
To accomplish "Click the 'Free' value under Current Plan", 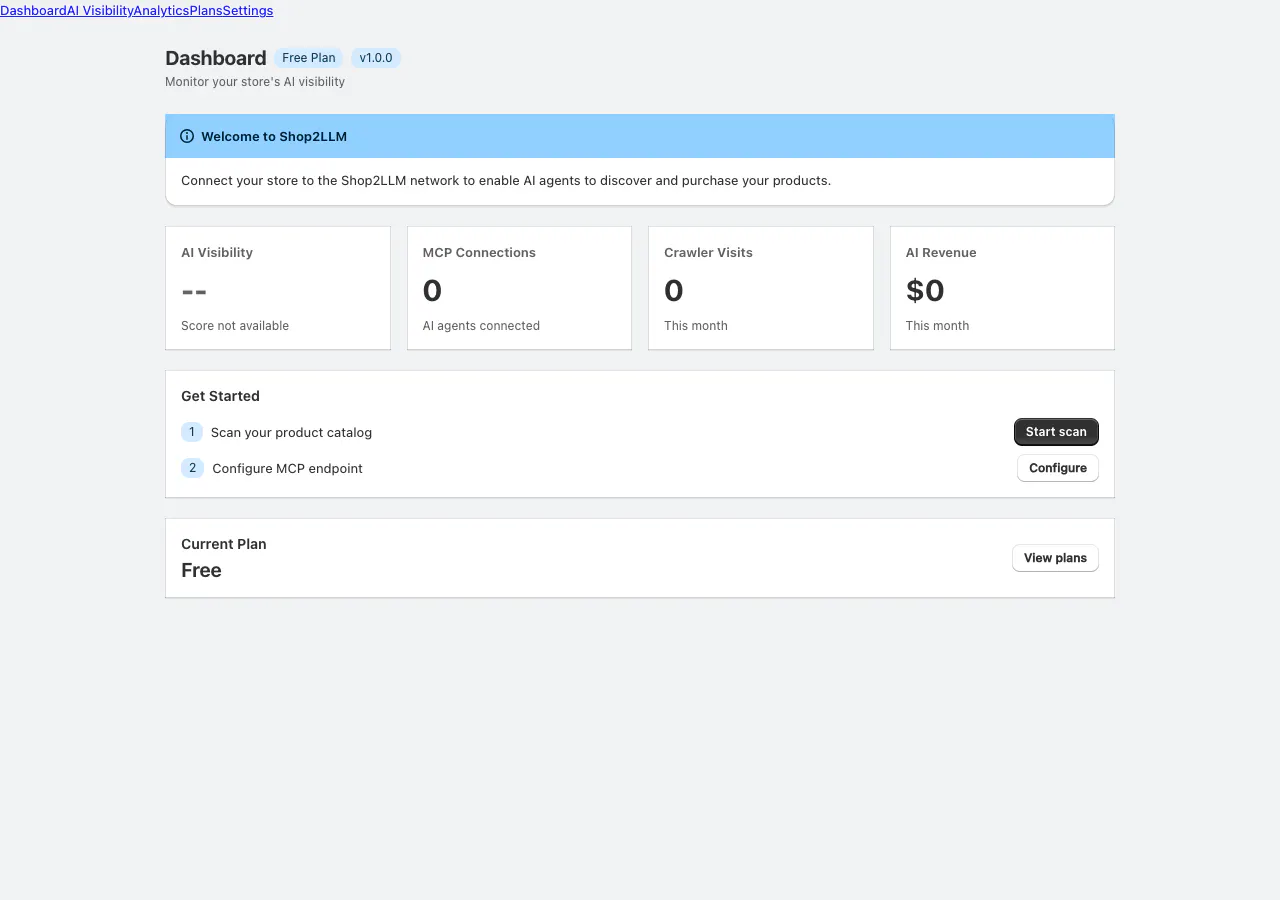I will click(201, 570).
